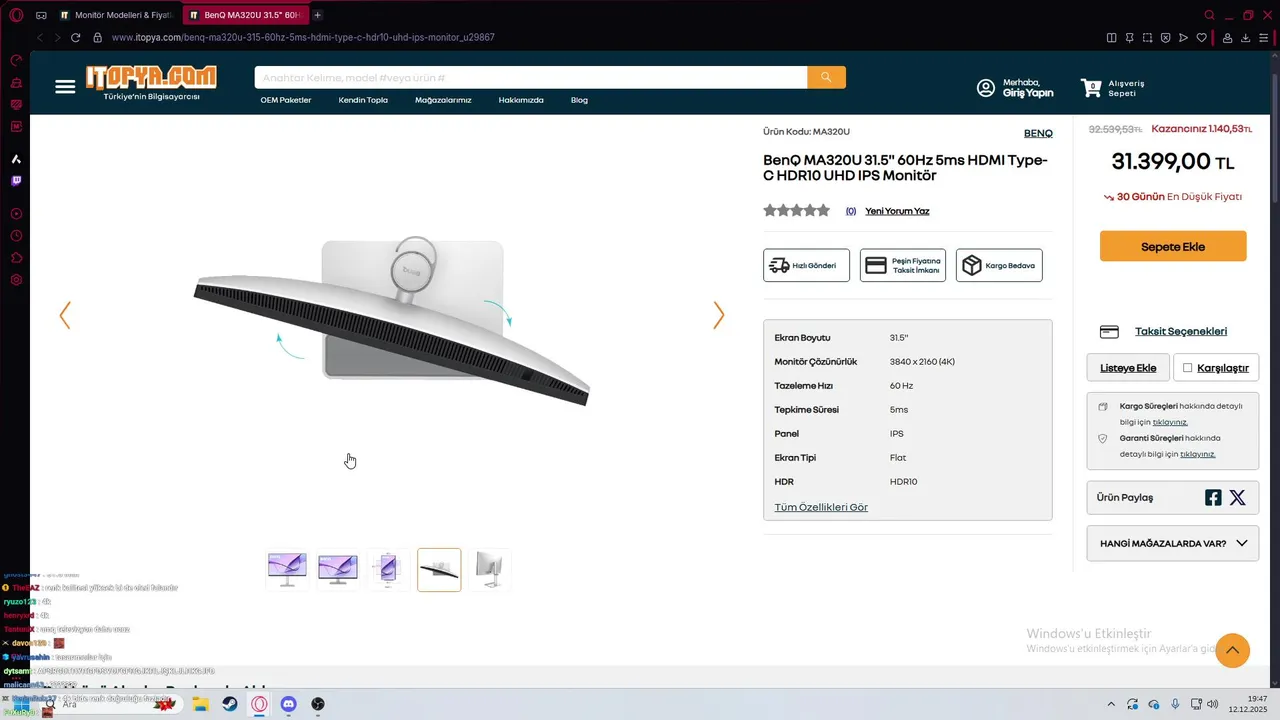This screenshot has height=720, width=1280.
Task: Click the orange search button
Action: click(826, 77)
